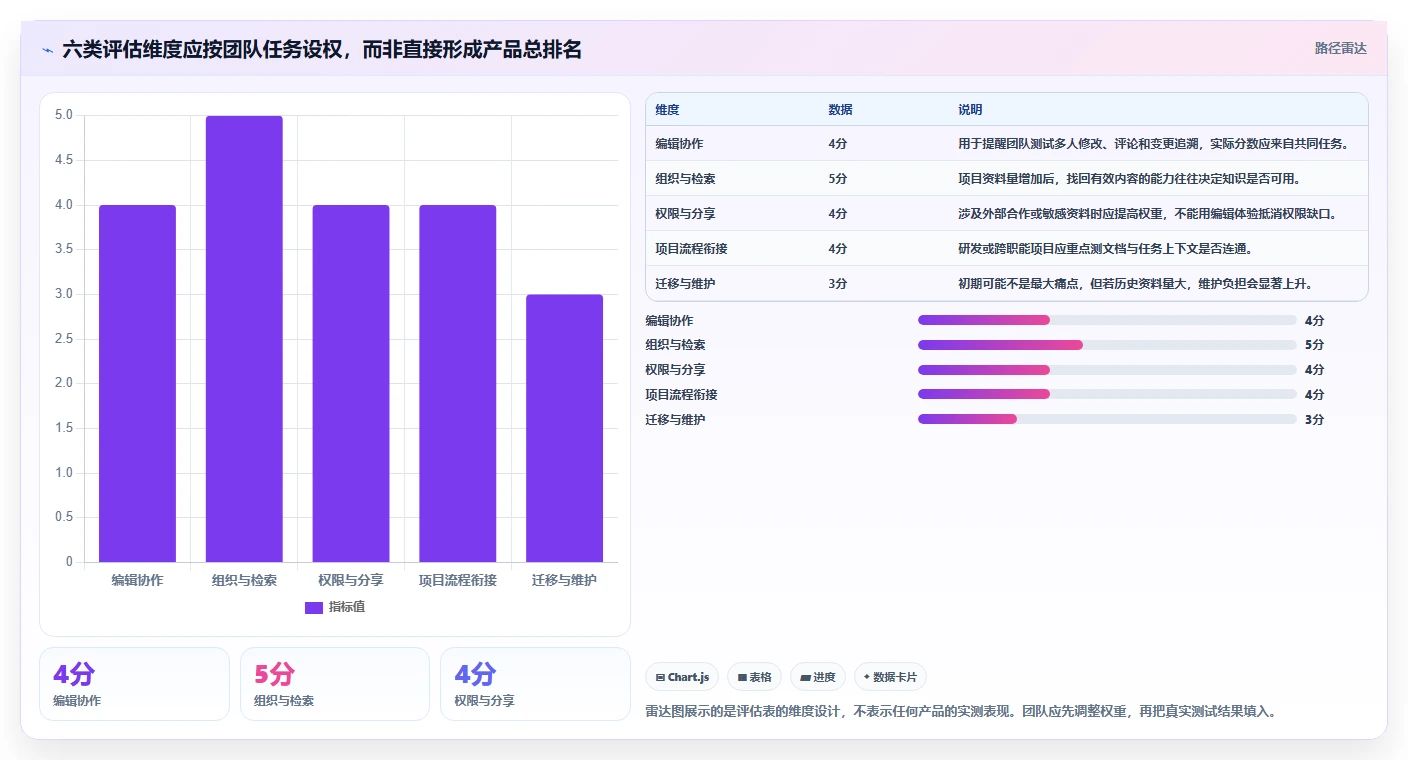
Task: Open the 4分 权限与分享 data card
Action: [x=535, y=684]
